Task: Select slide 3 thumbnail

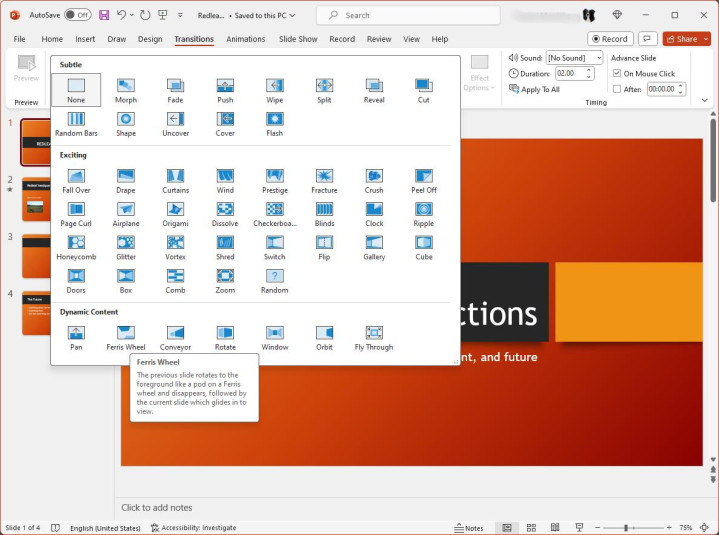Action: click(x=35, y=255)
